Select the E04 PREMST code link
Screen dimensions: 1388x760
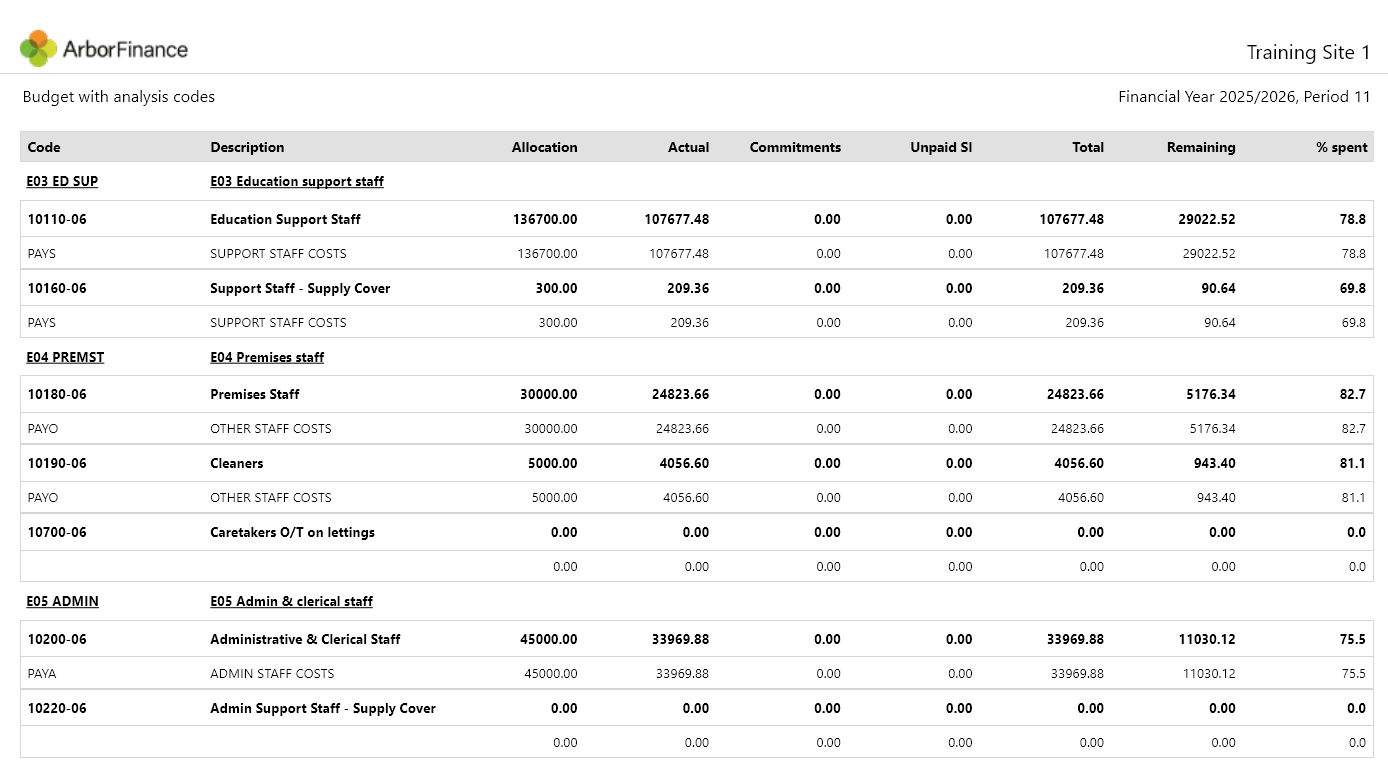click(65, 357)
